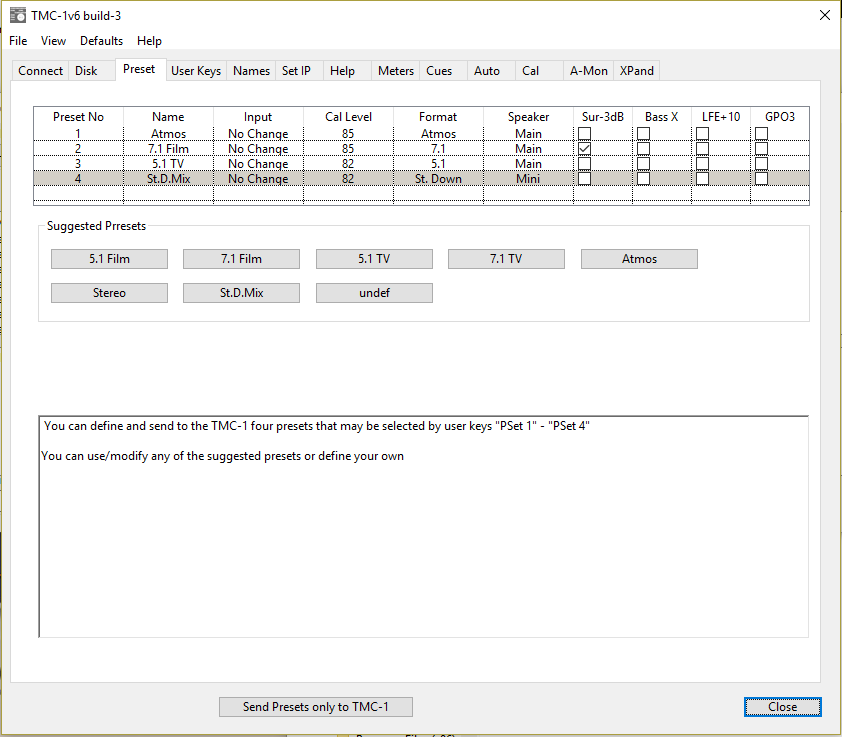The image size is (842, 737).
Task: Enable GPO3 for preset 3 5.1 TV
Action: point(761,163)
